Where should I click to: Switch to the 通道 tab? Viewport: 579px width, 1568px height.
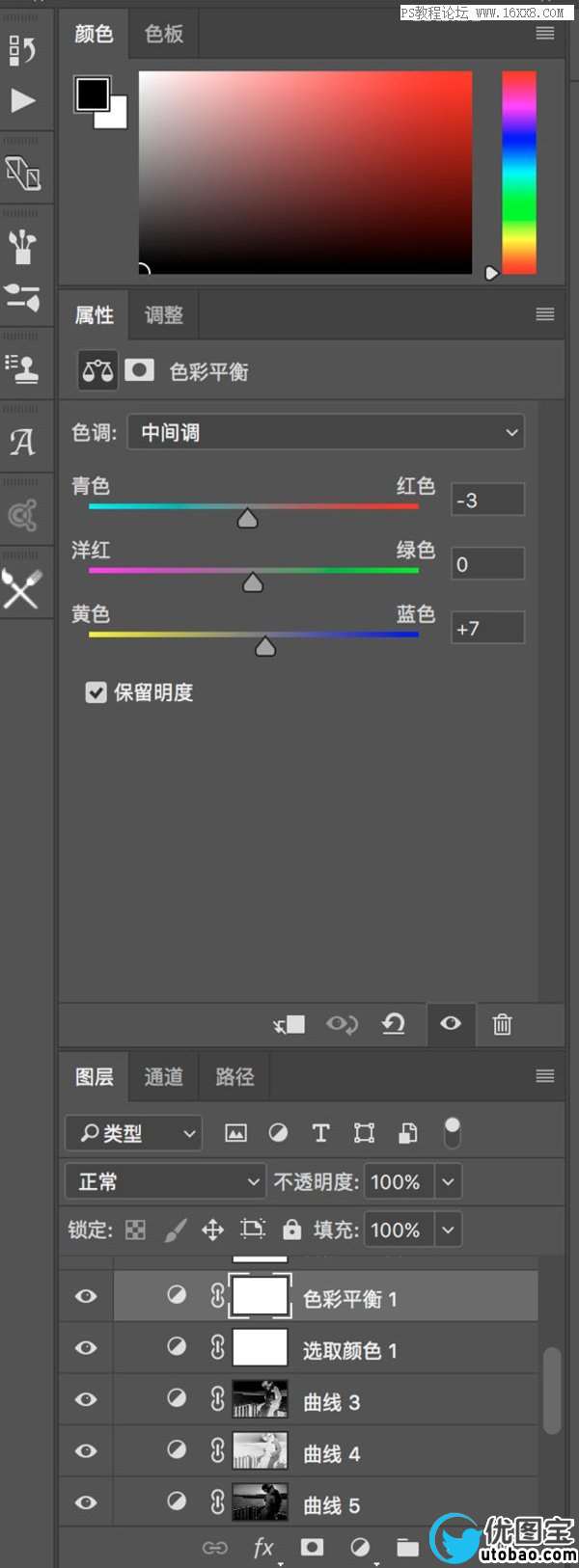pos(163,1076)
